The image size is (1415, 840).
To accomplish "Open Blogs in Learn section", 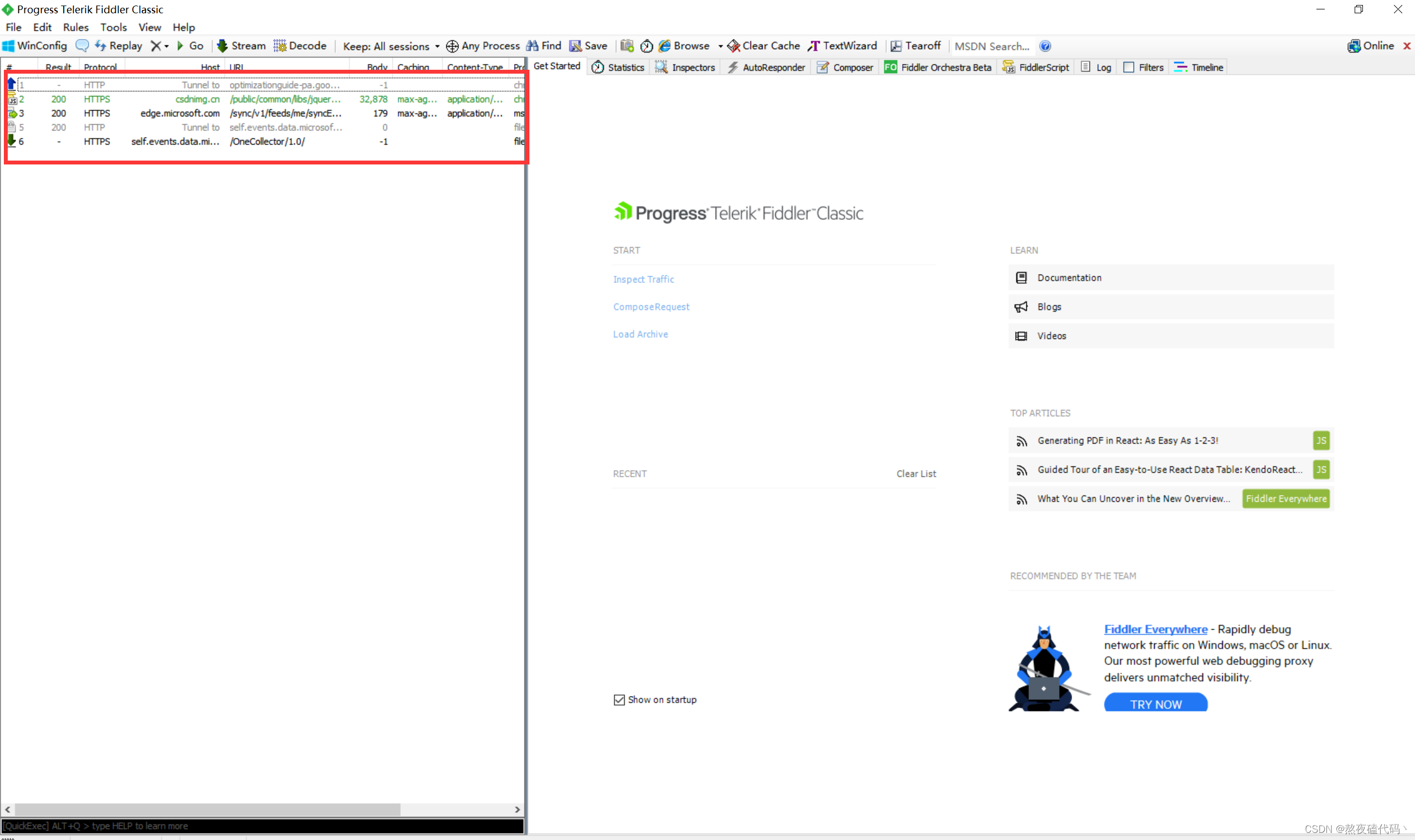I will click(x=1171, y=307).
